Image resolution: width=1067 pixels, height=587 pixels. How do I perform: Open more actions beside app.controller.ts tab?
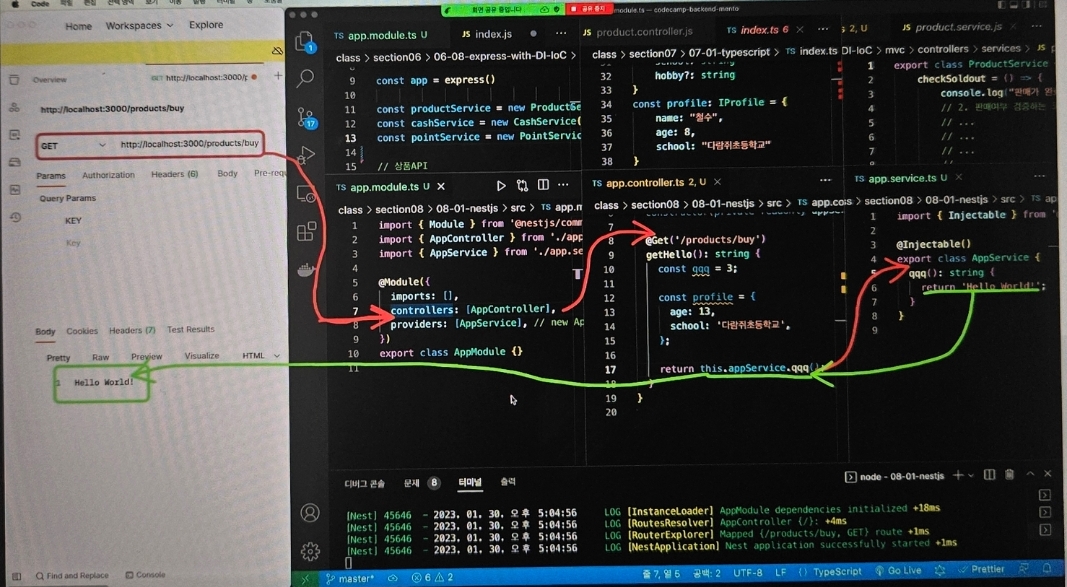(825, 181)
